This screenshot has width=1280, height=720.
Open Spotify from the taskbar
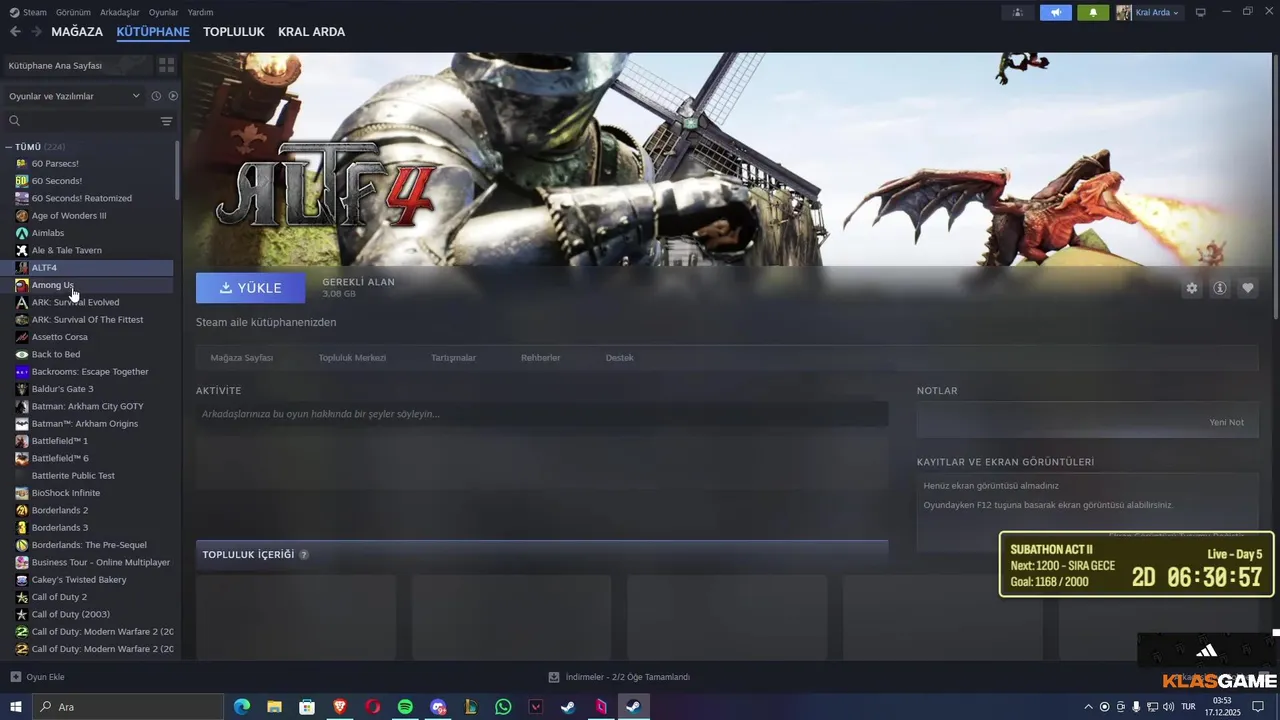405,707
